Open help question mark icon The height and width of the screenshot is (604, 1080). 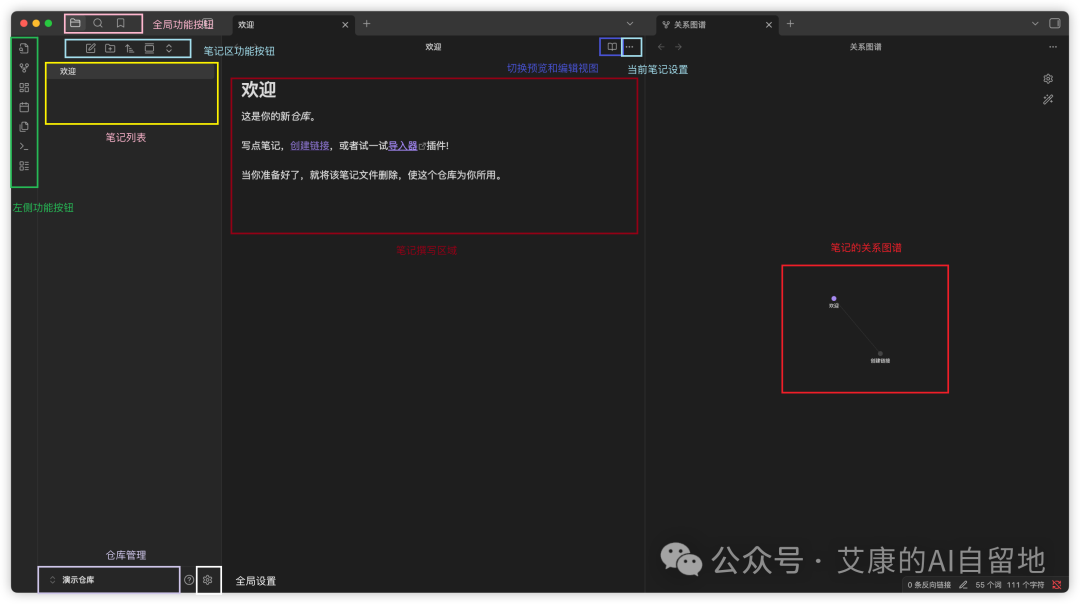coord(189,580)
